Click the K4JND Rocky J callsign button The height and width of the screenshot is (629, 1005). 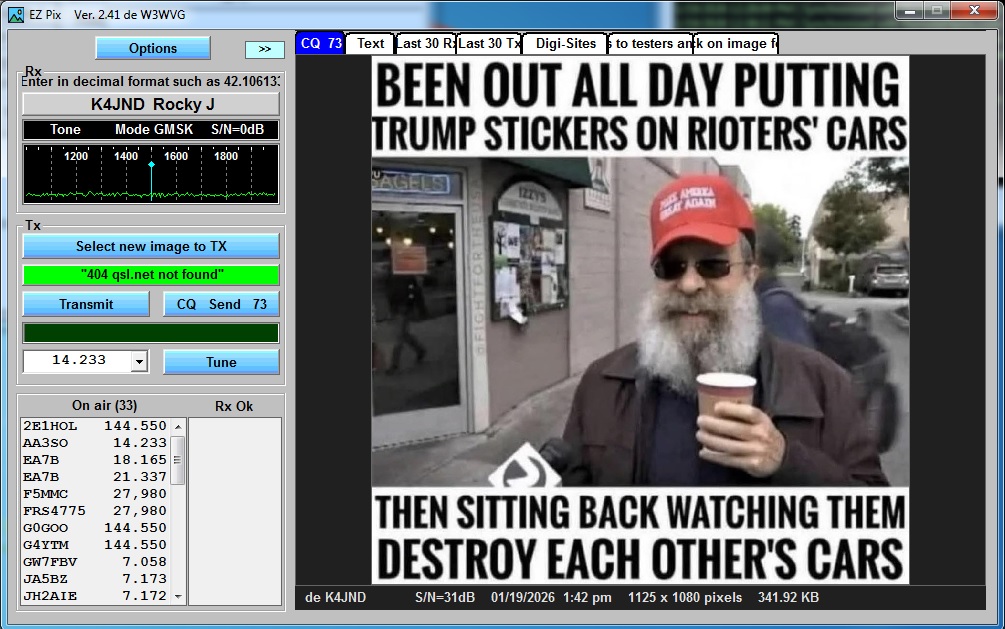[x=151, y=104]
